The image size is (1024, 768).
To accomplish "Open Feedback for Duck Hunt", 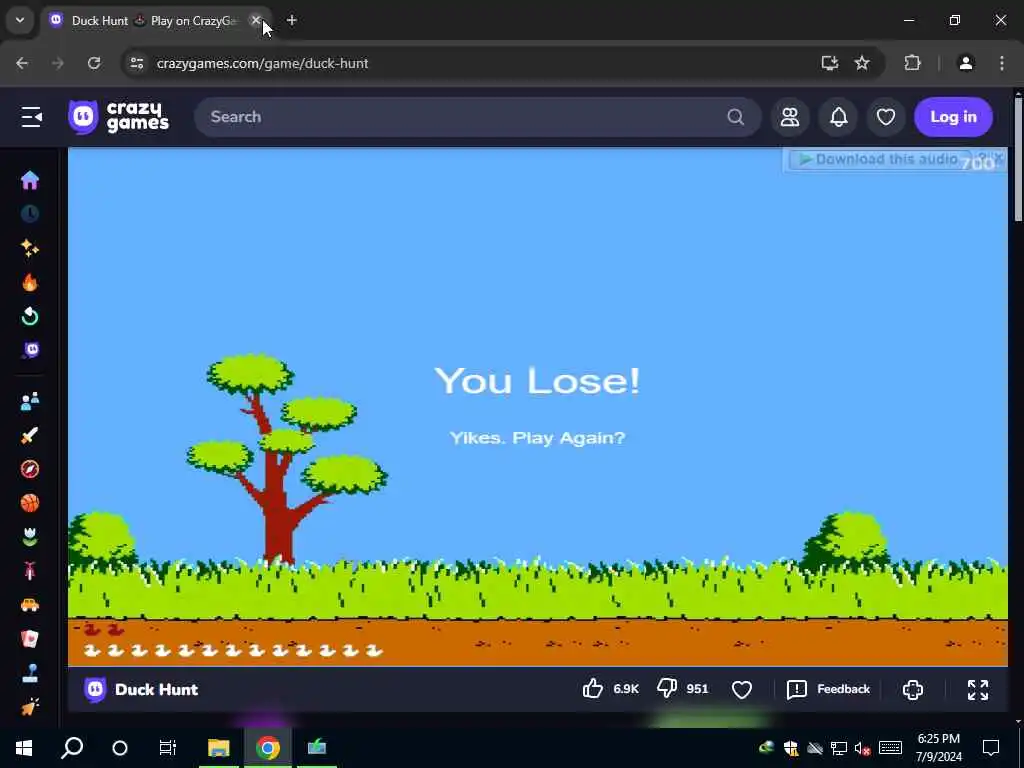I will click(829, 689).
